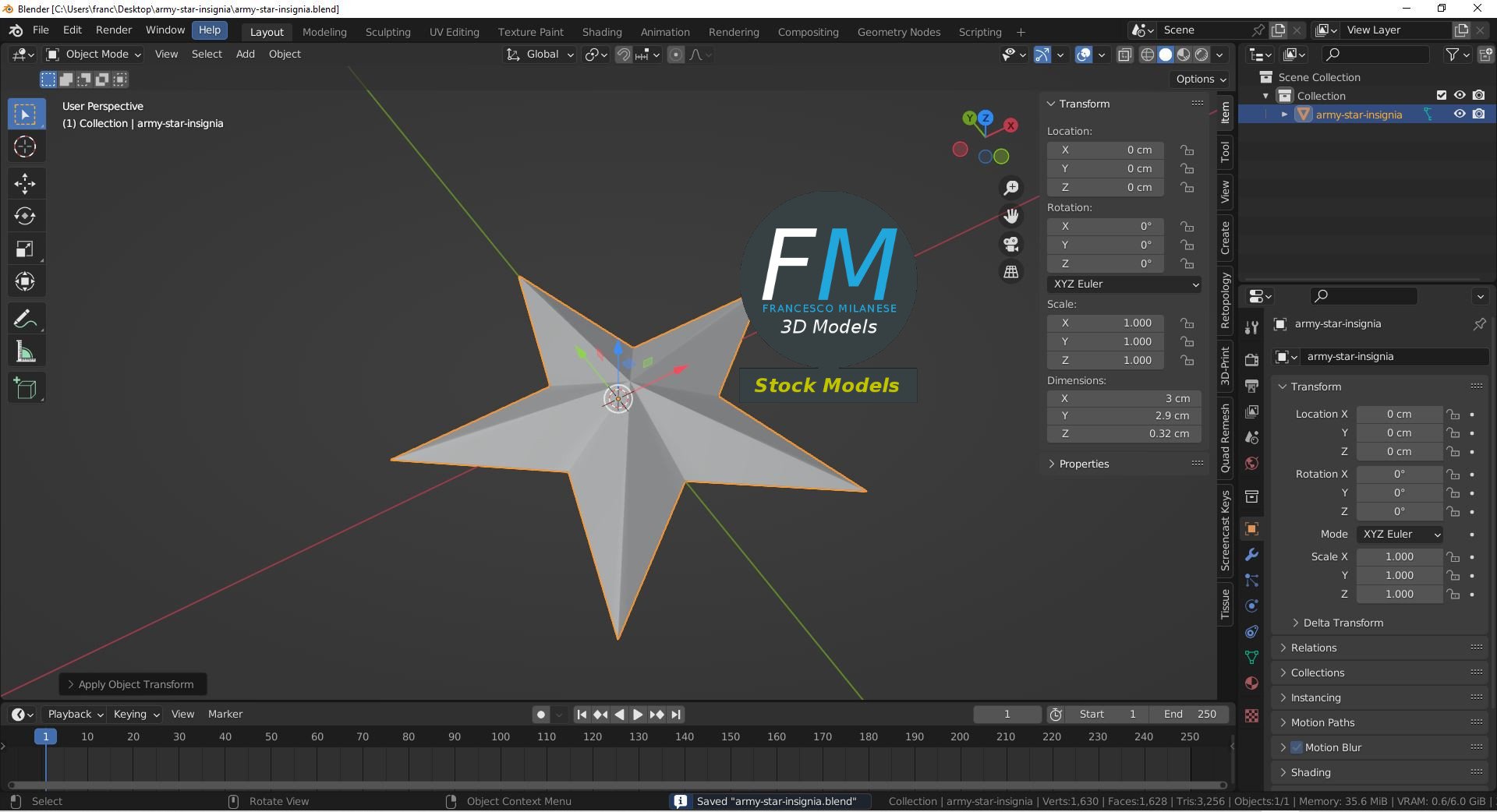1497x812 pixels.
Task: Activate the Annotate pencil tool
Action: coord(26,319)
